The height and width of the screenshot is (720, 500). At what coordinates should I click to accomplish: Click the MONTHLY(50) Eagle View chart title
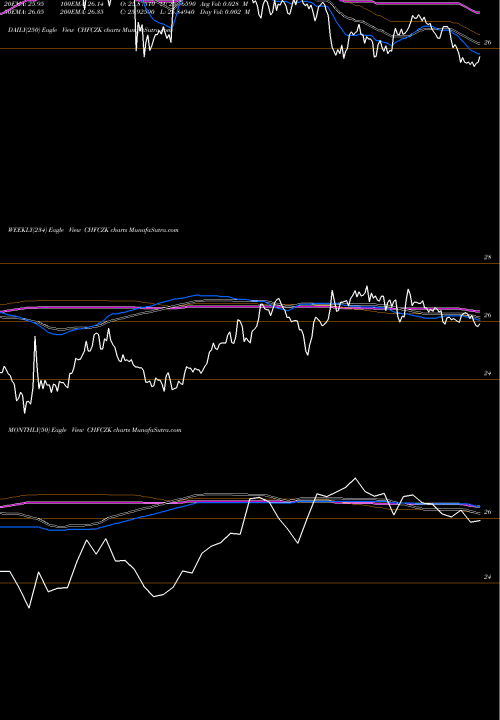click(x=95, y=430)
